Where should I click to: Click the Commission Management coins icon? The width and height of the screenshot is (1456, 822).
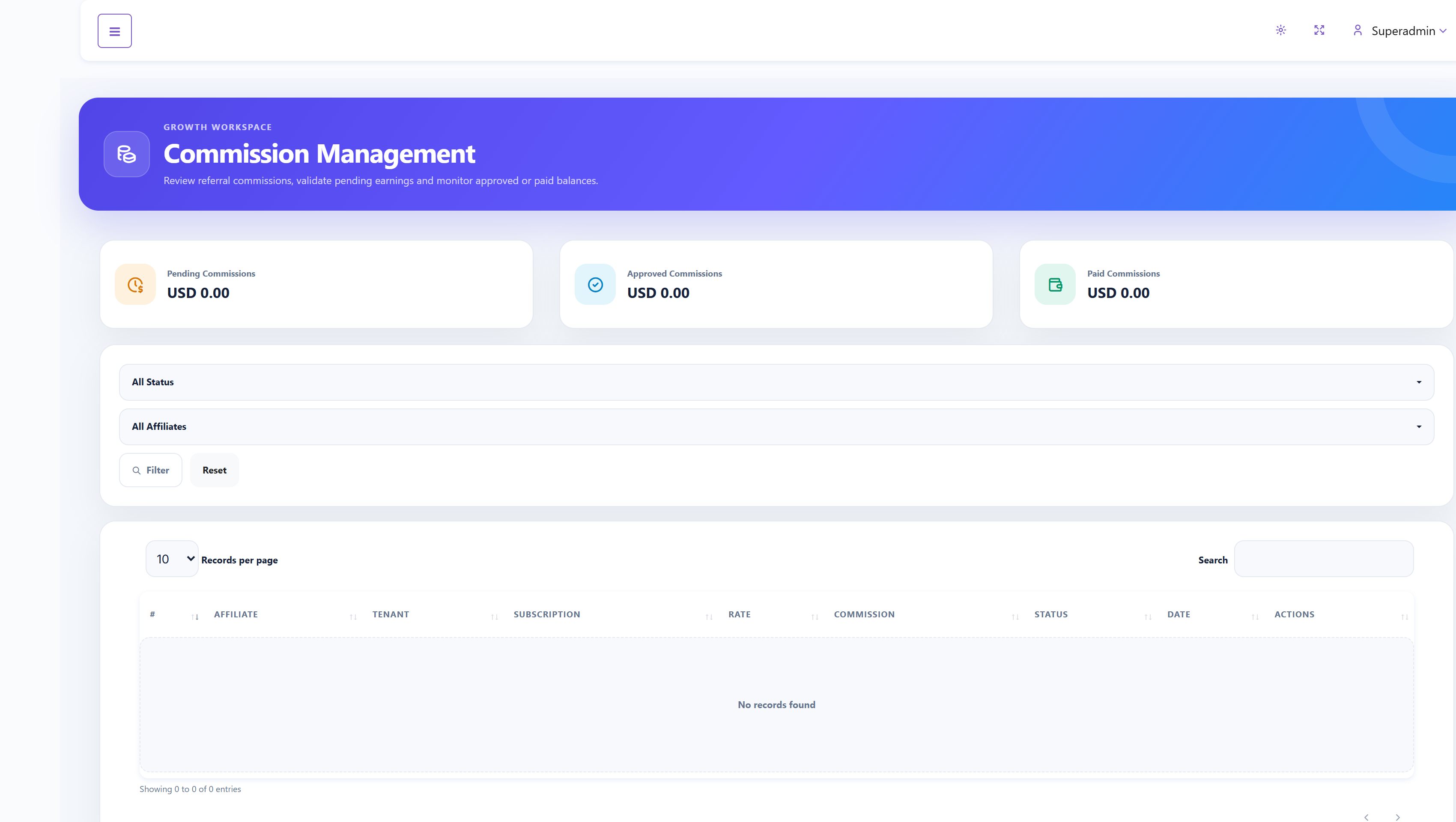pos(127,154)
